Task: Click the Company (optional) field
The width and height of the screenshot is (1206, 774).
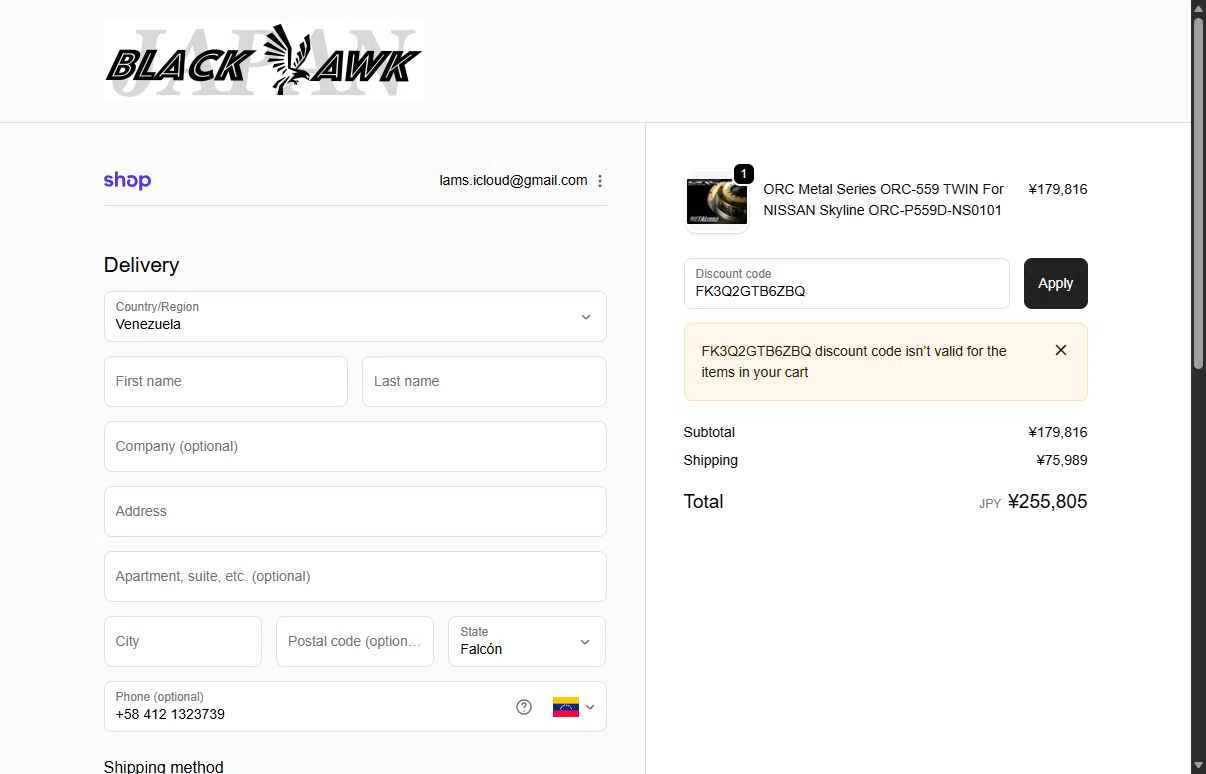Action: 355,446
